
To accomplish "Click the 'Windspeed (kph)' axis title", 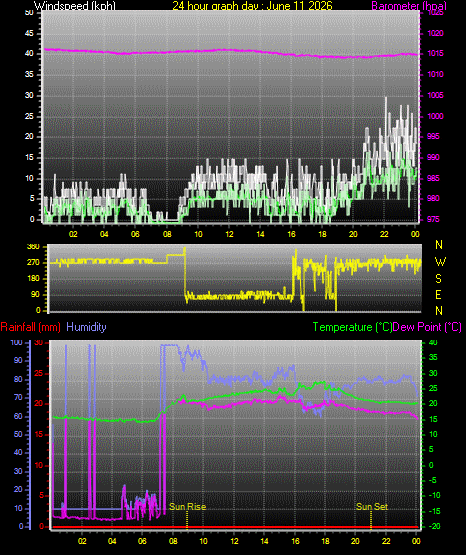I will [x=75, y=6].
